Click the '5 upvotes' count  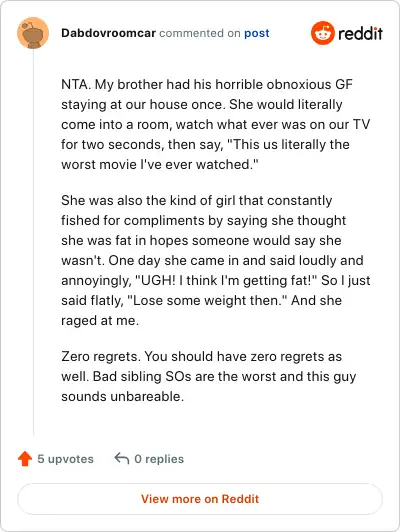coord(65,459)
